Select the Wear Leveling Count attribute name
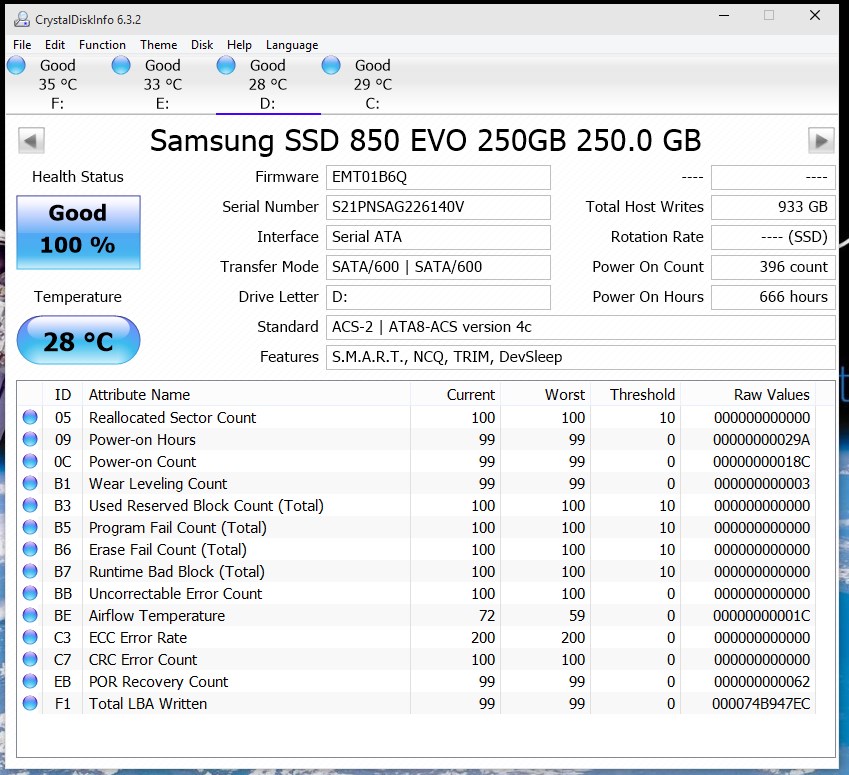849x775 pixels. point(158,484)
